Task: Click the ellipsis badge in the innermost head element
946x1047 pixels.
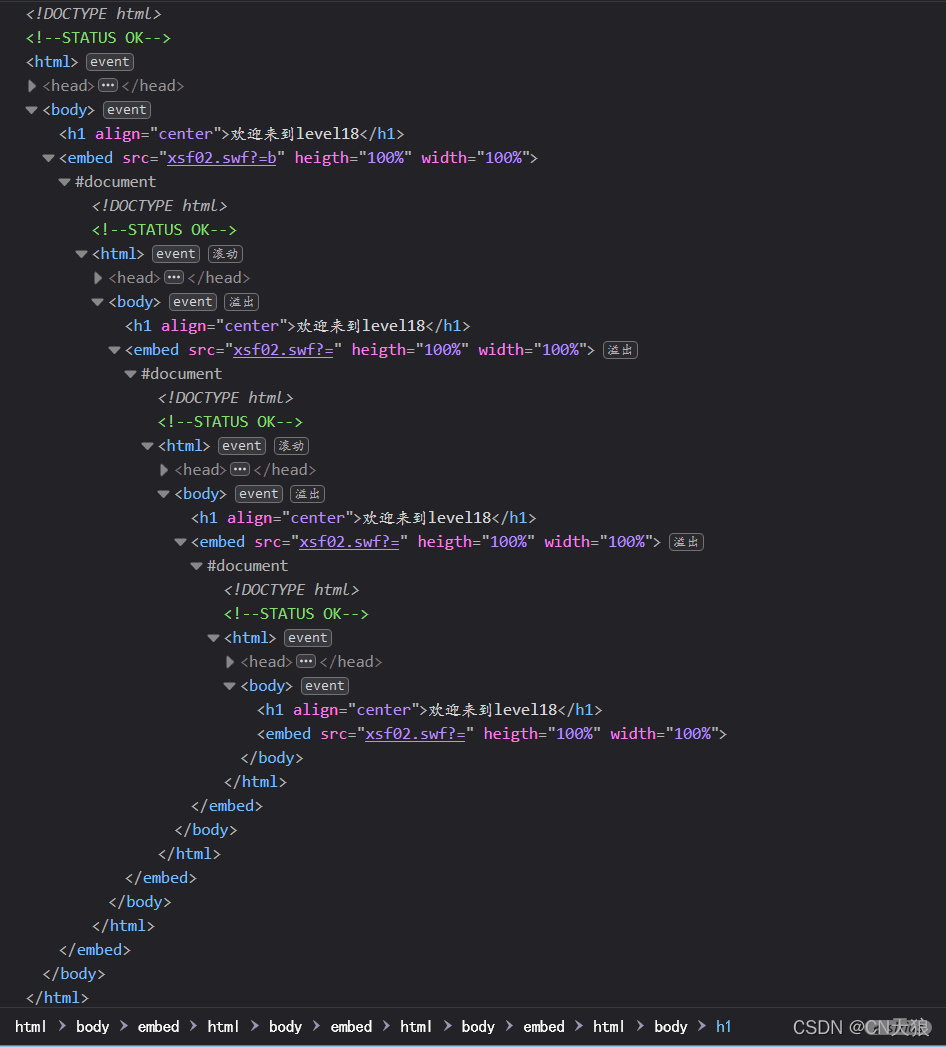Action: tap(306, 662)
